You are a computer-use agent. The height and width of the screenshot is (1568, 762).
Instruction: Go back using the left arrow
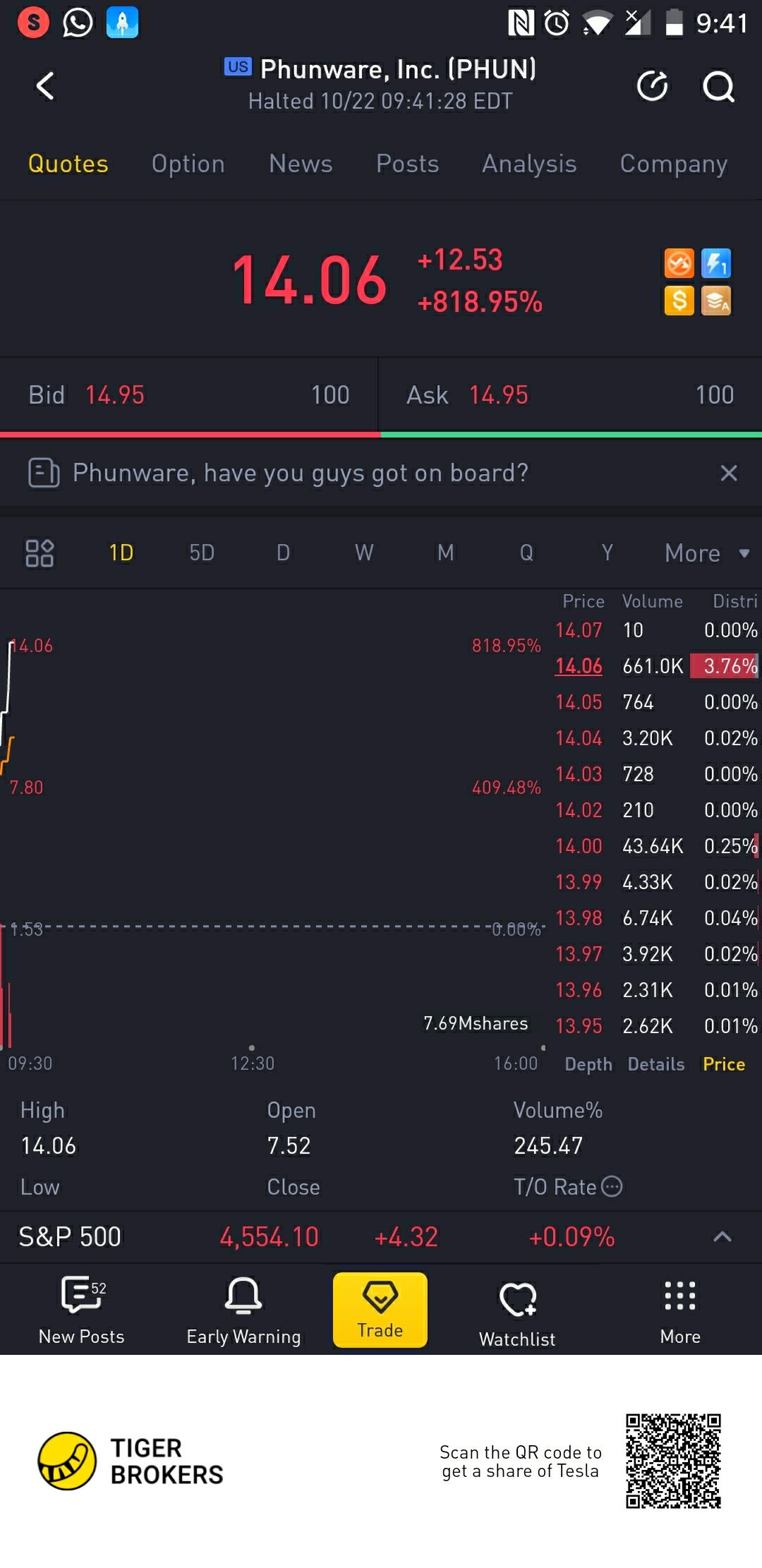[x=45, y=86]
